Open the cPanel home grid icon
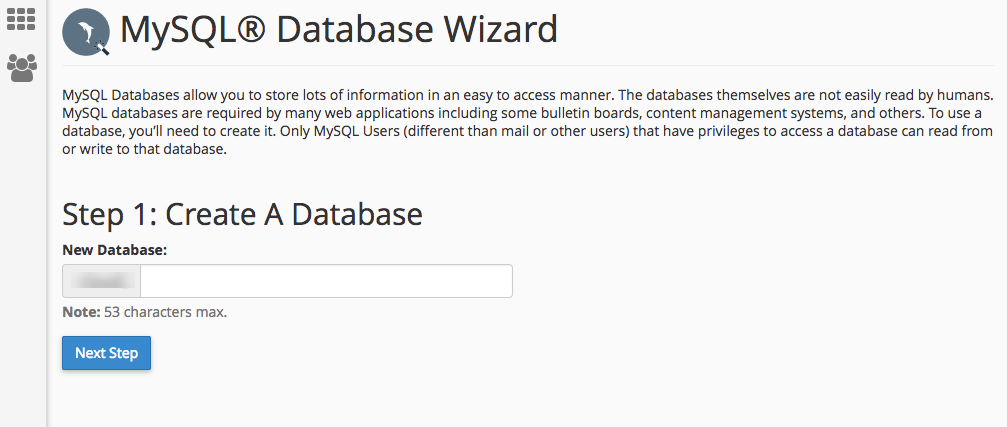This screenshot has width=1007, height=427. (21, 18)
